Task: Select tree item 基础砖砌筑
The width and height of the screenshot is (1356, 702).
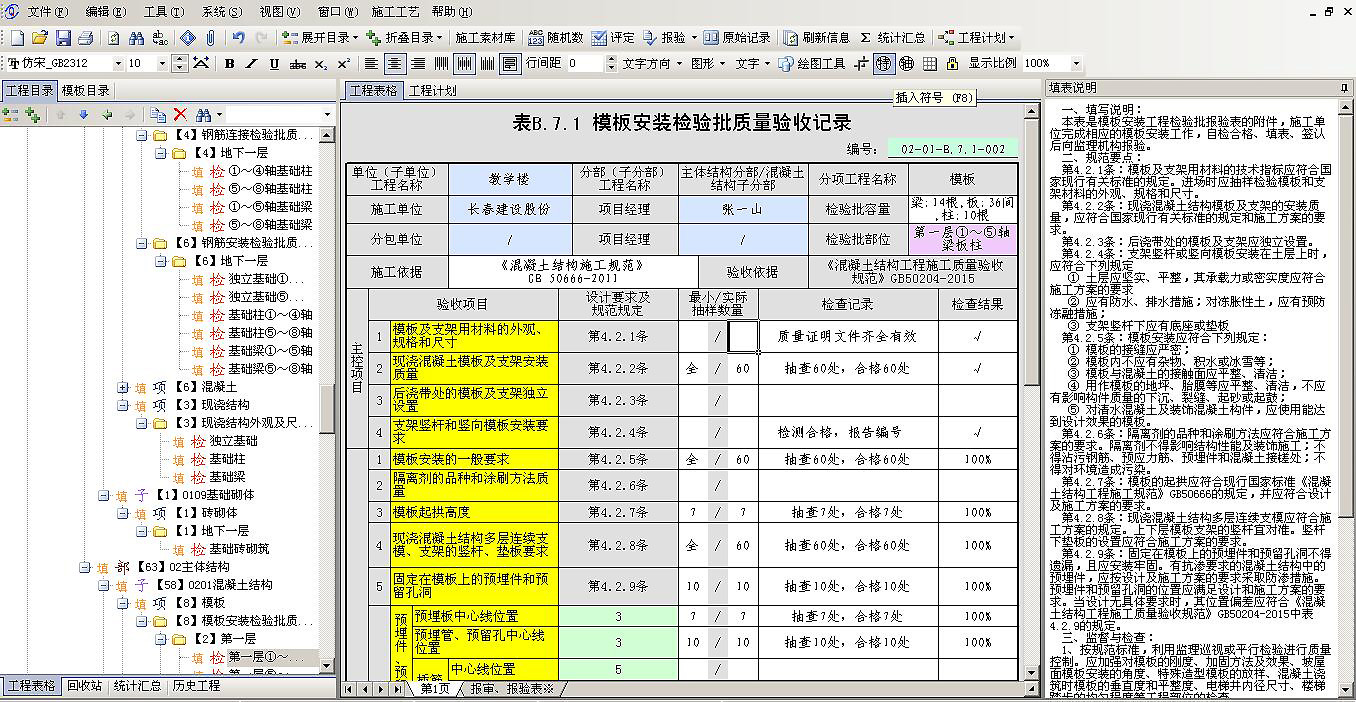Action: (x=239, y=549)
